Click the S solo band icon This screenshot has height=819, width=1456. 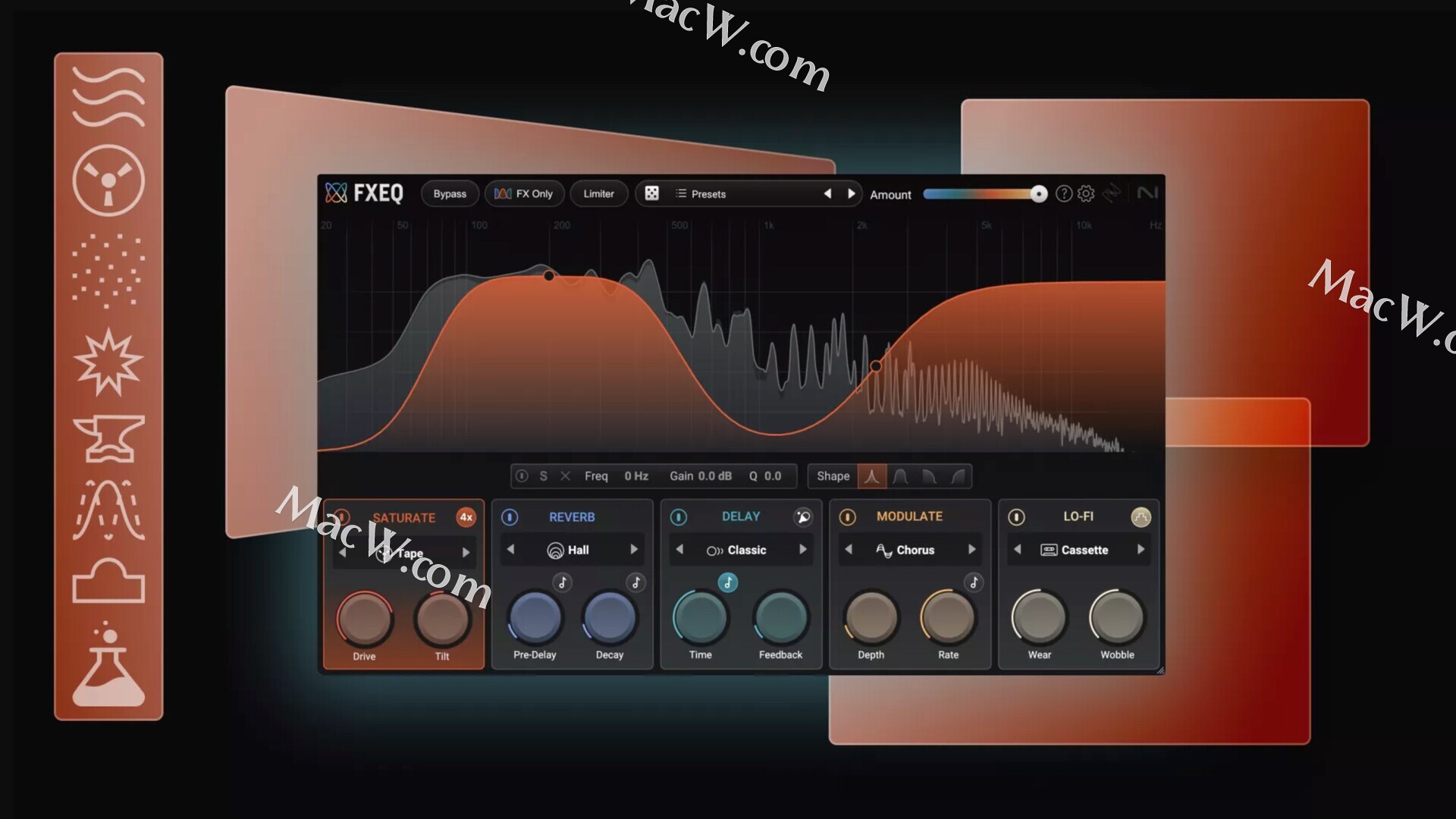(543, 476)
